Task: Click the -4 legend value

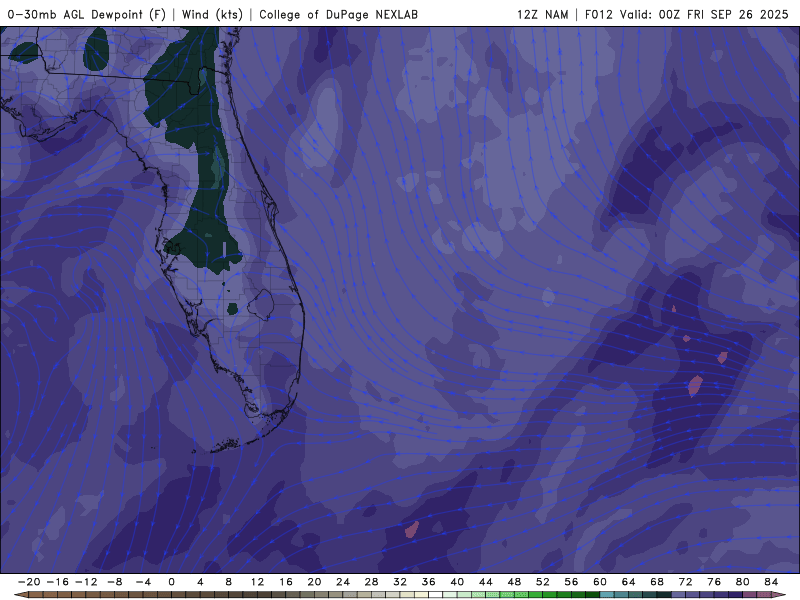Action: [143, 582]
